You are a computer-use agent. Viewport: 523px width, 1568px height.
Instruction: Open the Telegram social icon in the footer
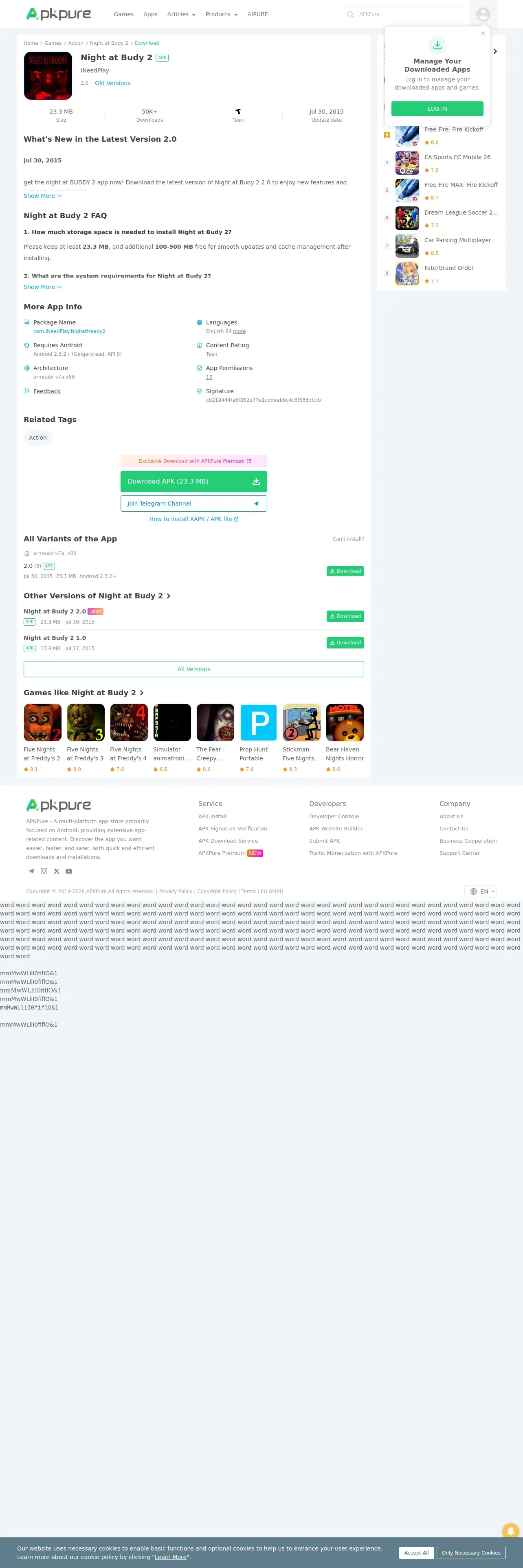(31, 871)
